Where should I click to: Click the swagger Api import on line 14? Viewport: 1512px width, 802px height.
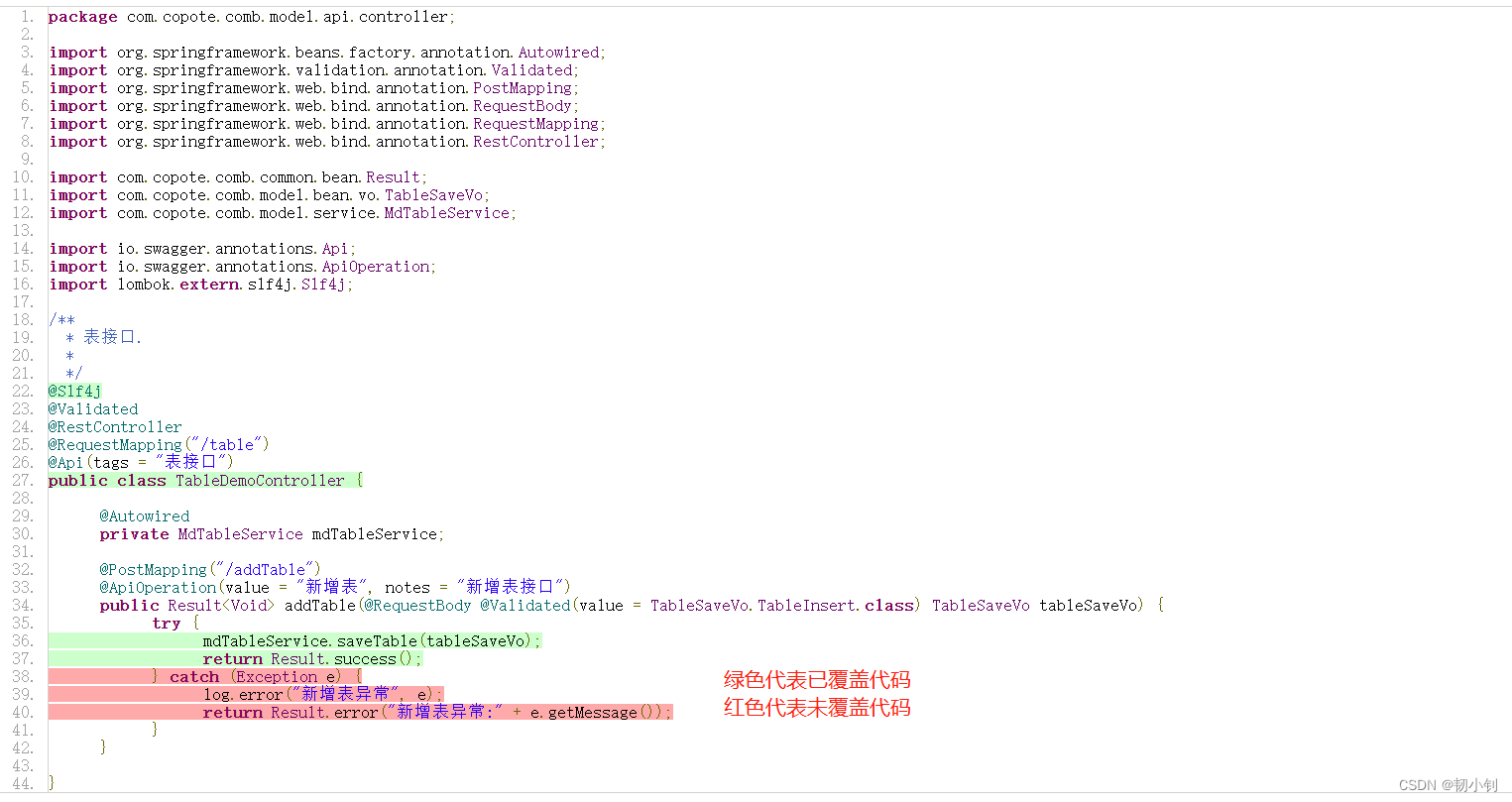tap(202, 249)
